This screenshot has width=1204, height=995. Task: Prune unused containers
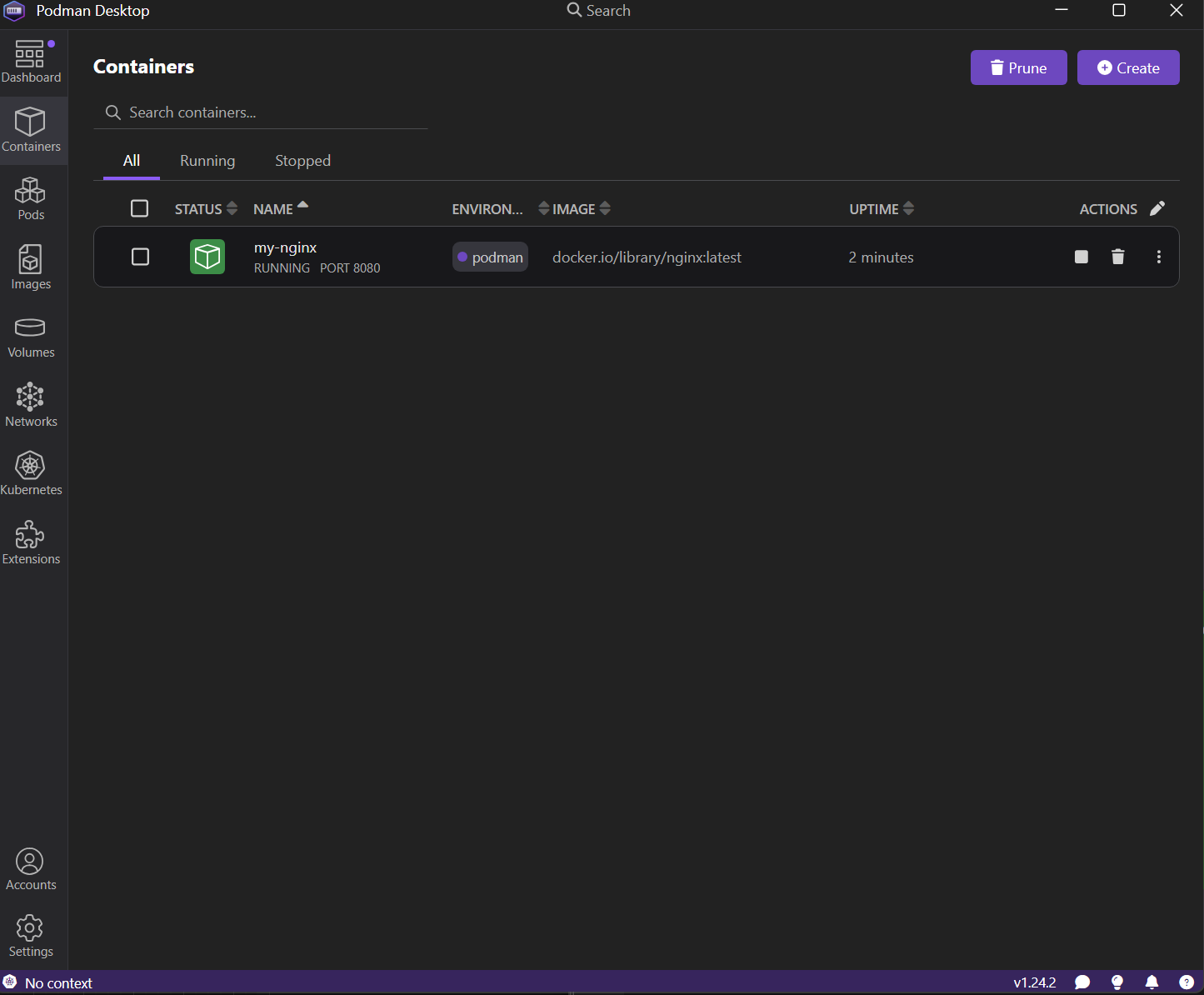coord(1018,67)
